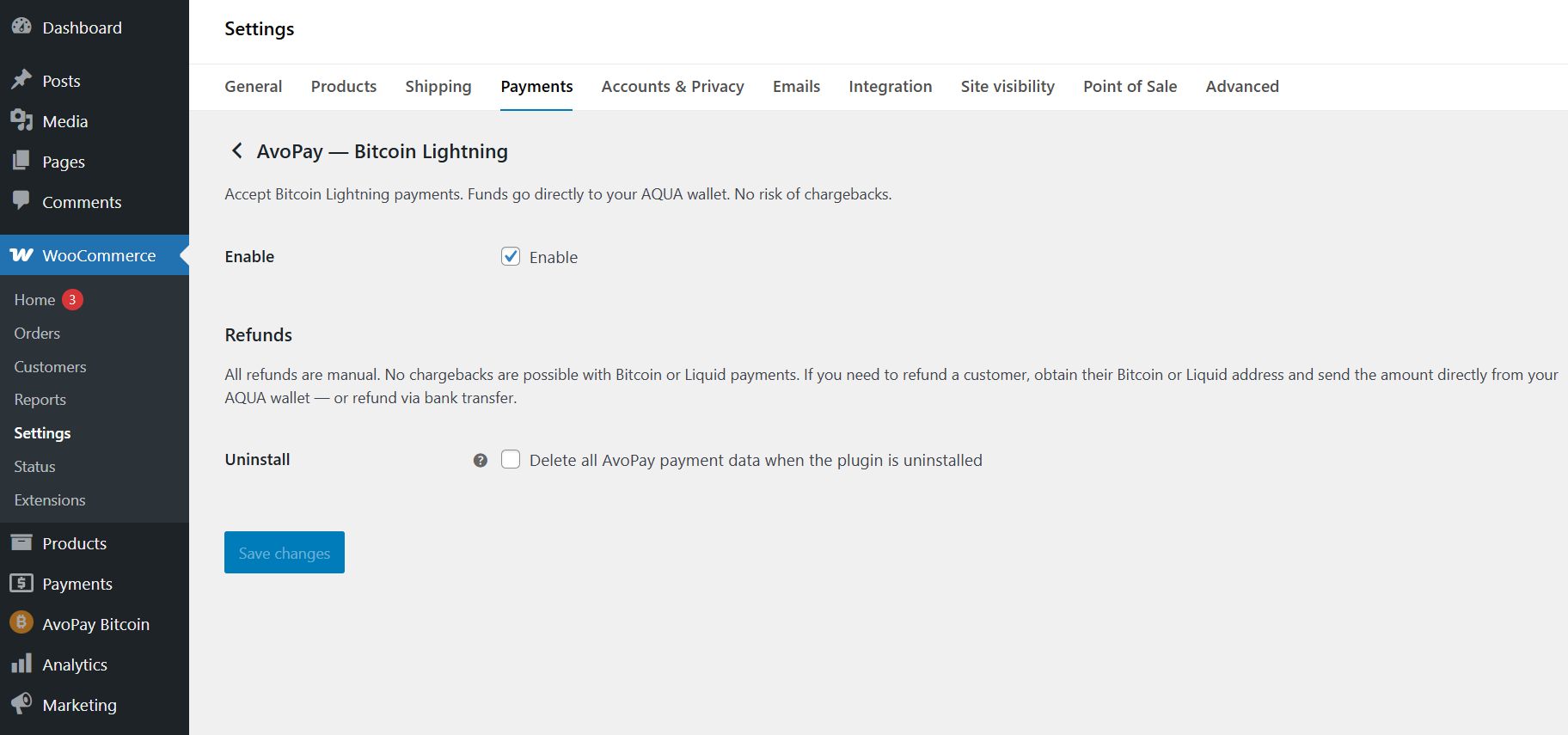Open the Media menu item

[95, 121]
